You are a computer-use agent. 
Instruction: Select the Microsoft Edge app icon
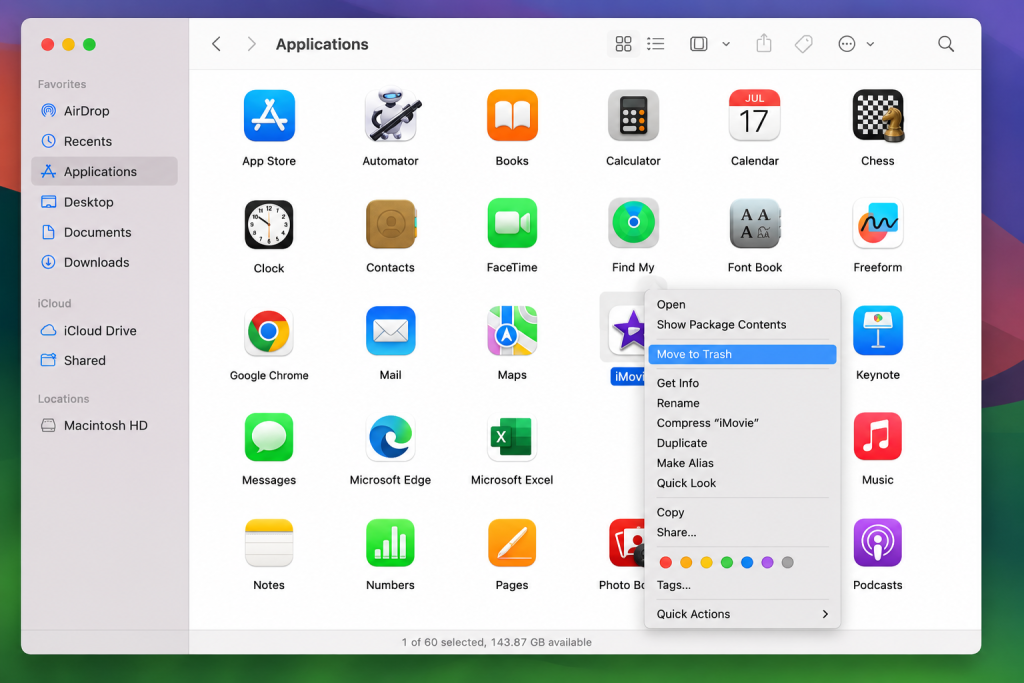[x=391, y=437]
